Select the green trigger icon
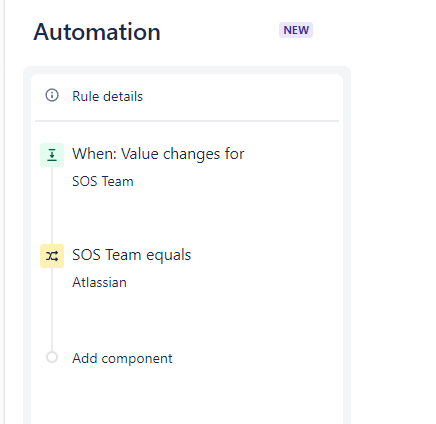The image size is (436, 424). (x=52, y=155)
